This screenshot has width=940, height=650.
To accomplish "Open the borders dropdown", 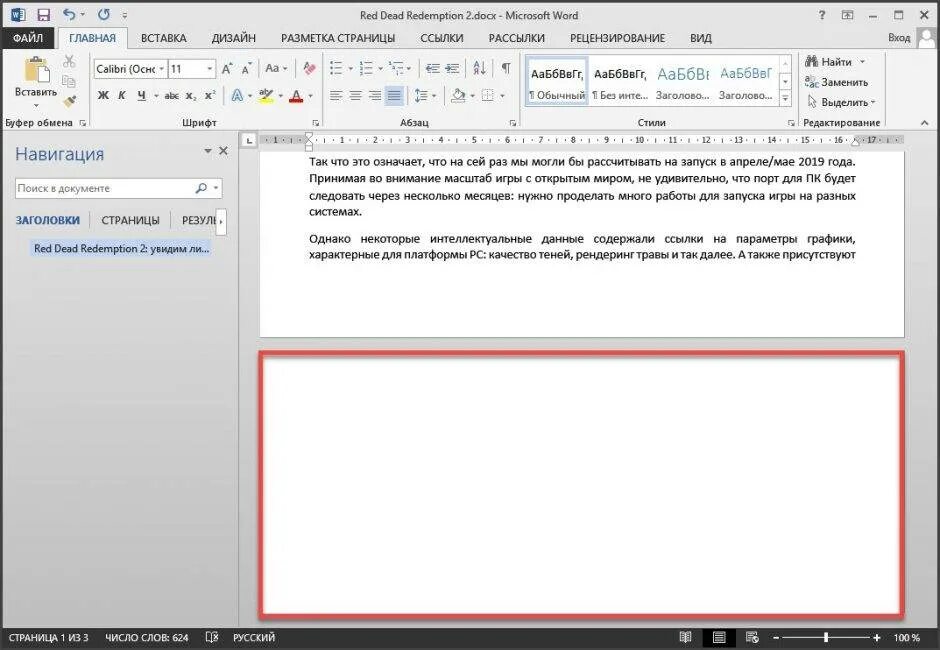I will pyautogui.click(x=502, y=96).
